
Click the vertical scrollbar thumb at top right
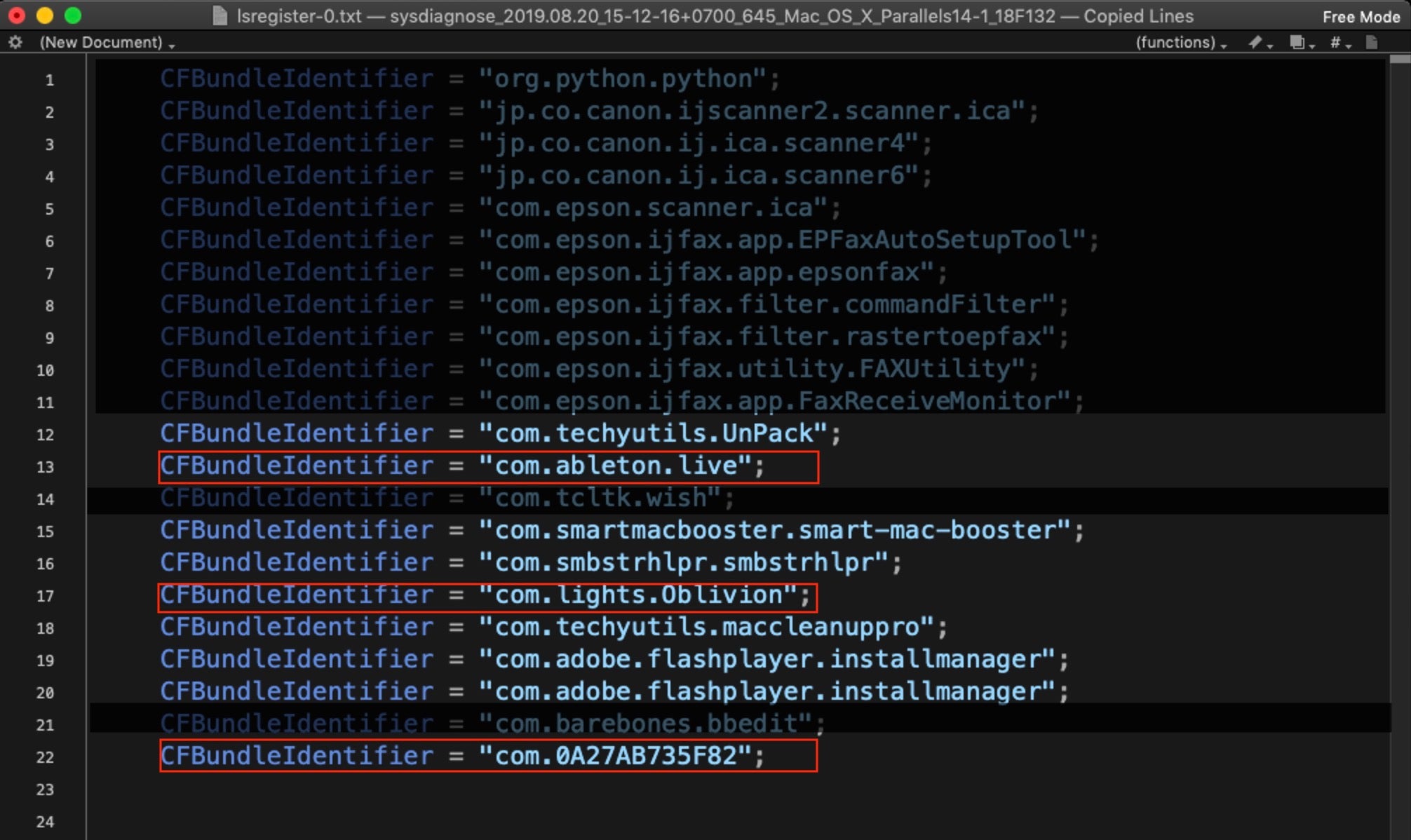(x=1399, y=60)
